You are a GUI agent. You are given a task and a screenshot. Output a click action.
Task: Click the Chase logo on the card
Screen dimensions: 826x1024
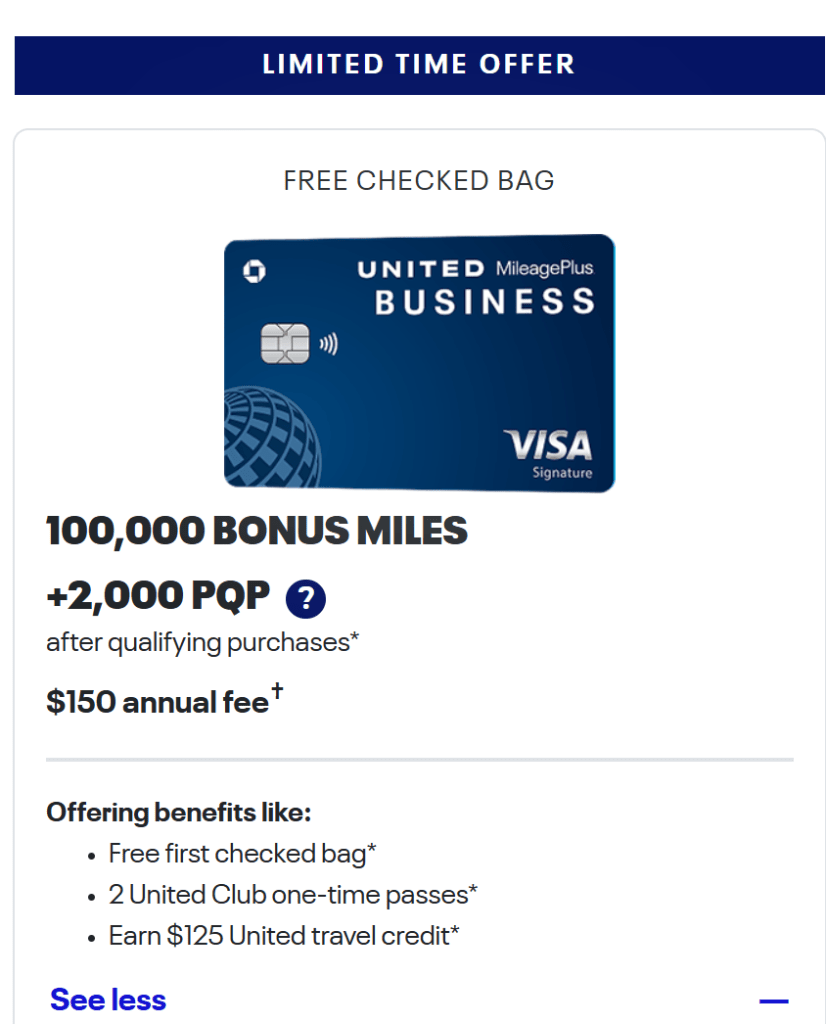click(x=254, y=272)
